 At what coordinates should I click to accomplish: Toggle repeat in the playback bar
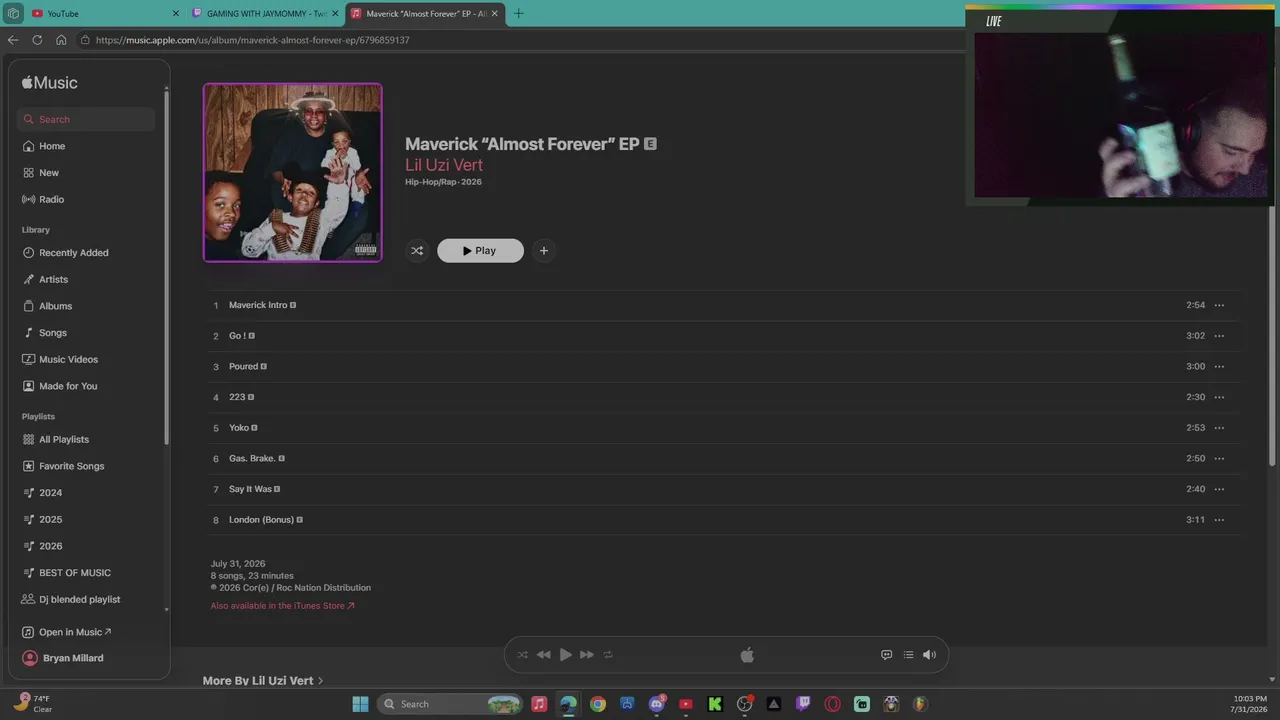tap(608, 655)
